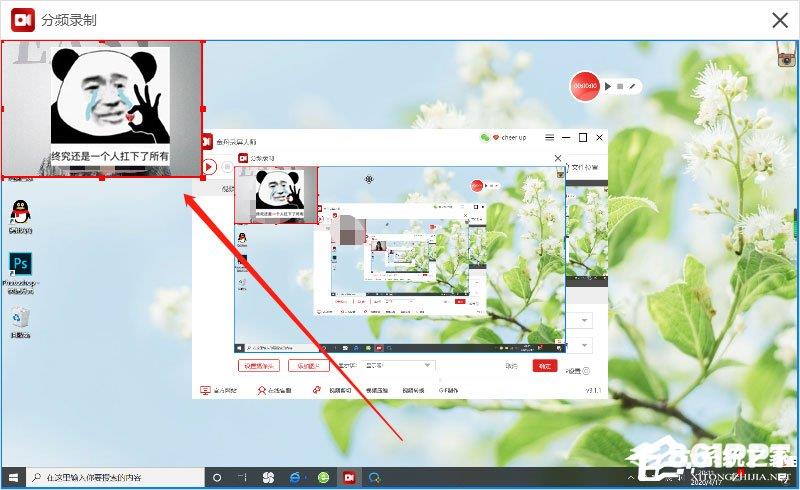Stop recording with the square stop button

coord(620,87)
